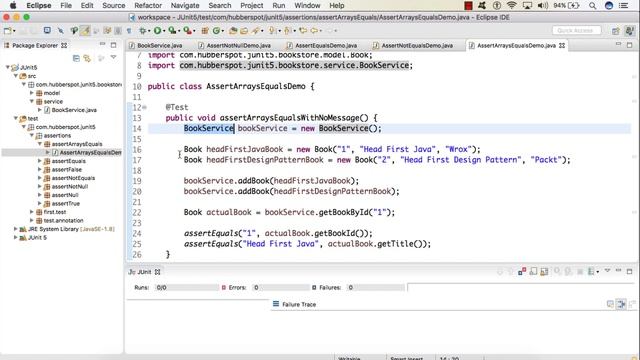The height and width of the screenshot is (360, 640).
Task: Click Next Annotation icon in toolbar
Action: [x=271, y=31]
